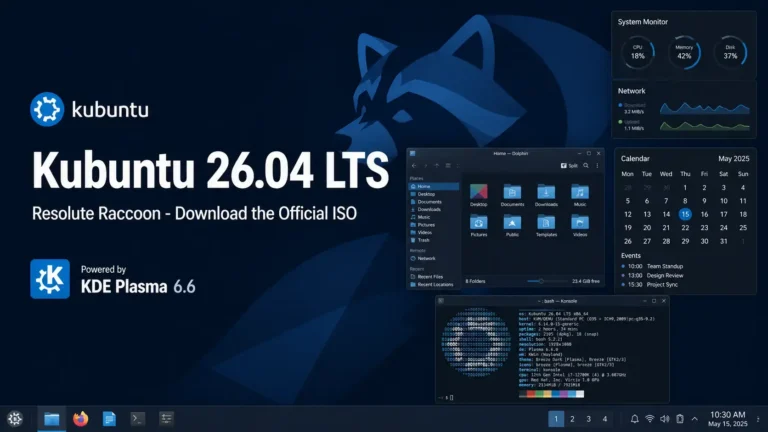Open Trash in Dolphin Places sidebar

click(434, 240)
